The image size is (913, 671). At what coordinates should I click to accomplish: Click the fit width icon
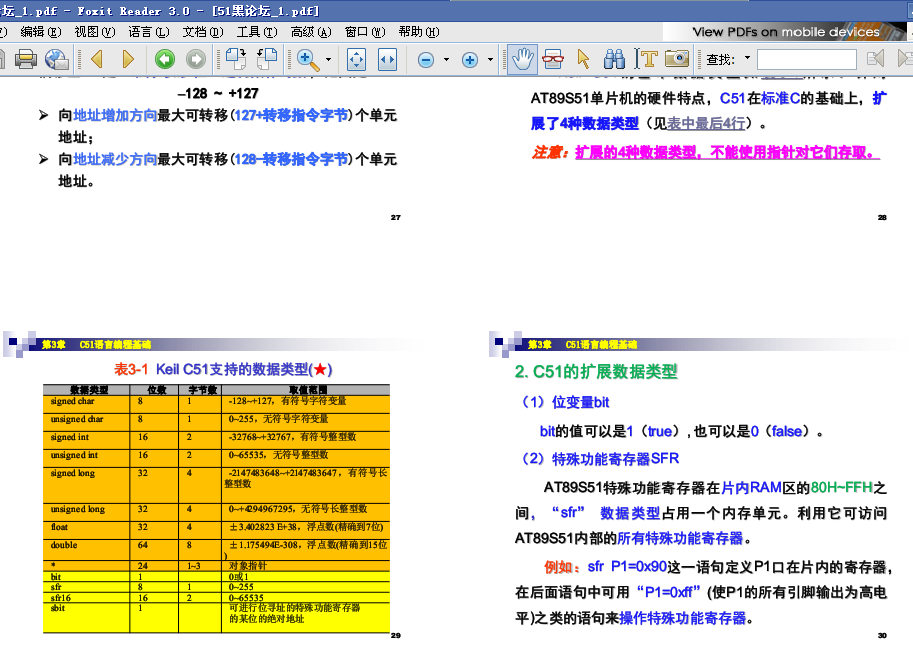pos(387,59)
